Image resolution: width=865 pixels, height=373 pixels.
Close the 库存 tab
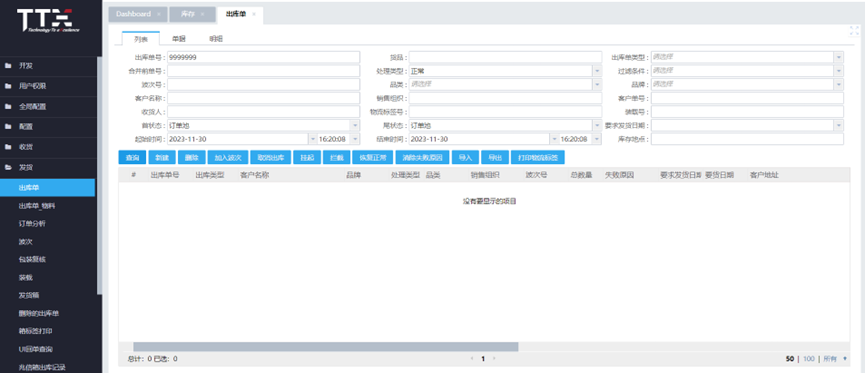coord(202,14)
